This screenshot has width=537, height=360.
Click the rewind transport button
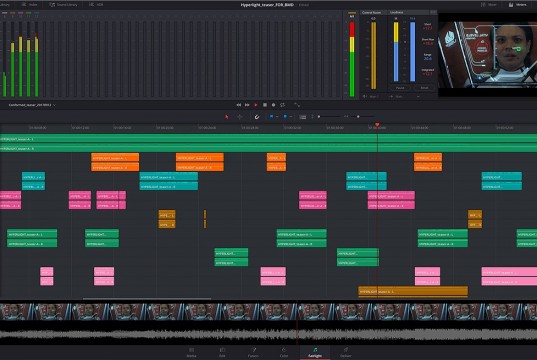[x=239, y=105]
